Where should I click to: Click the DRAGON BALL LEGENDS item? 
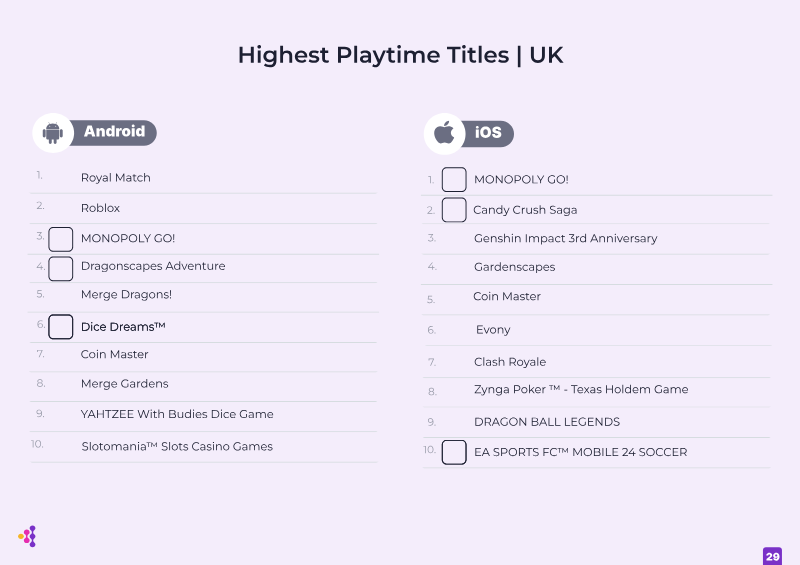click(547, 422)
